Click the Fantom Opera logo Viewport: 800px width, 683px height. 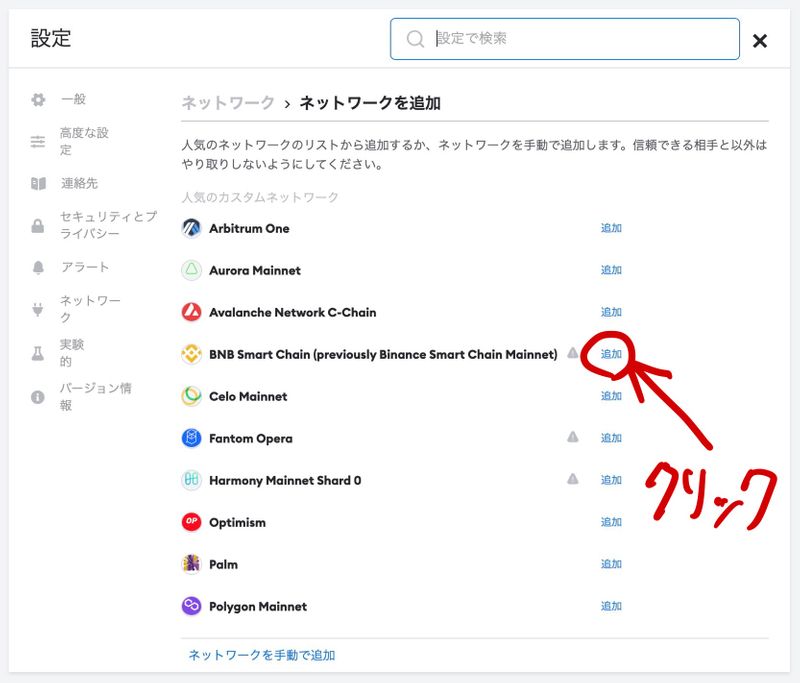(x=191, y=438)
